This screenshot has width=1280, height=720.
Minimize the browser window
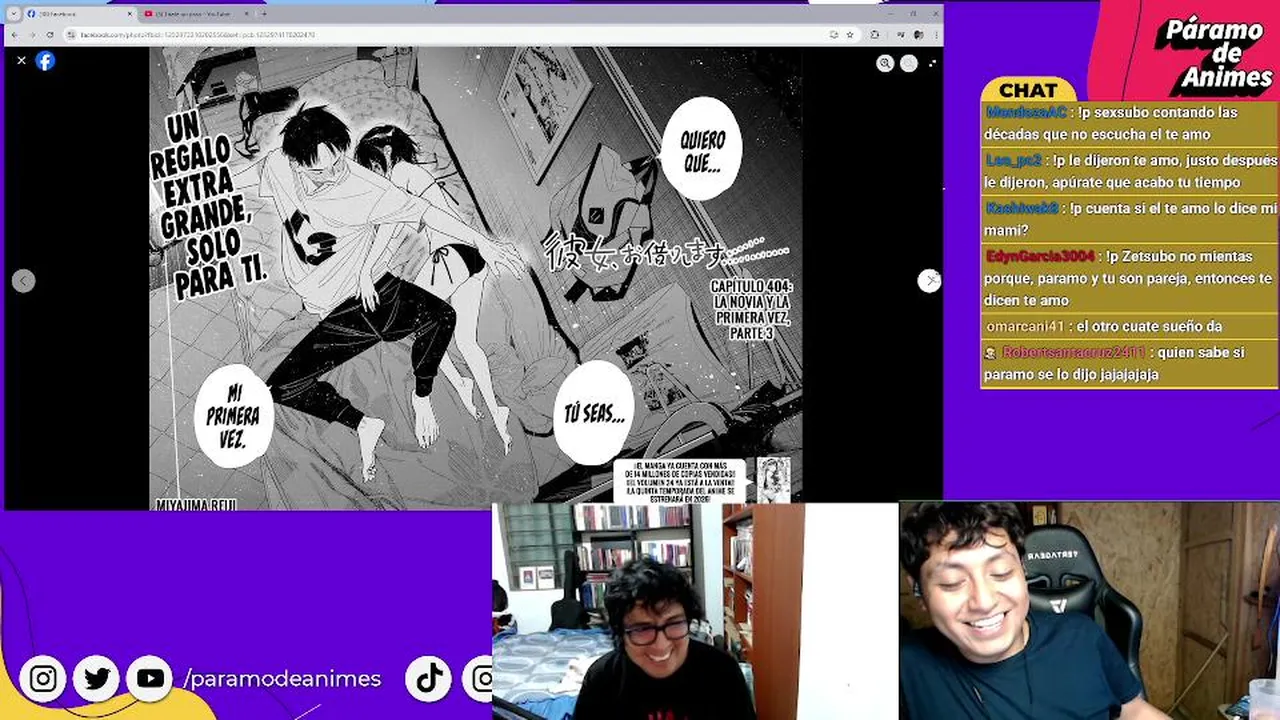[x=891, y=14]
